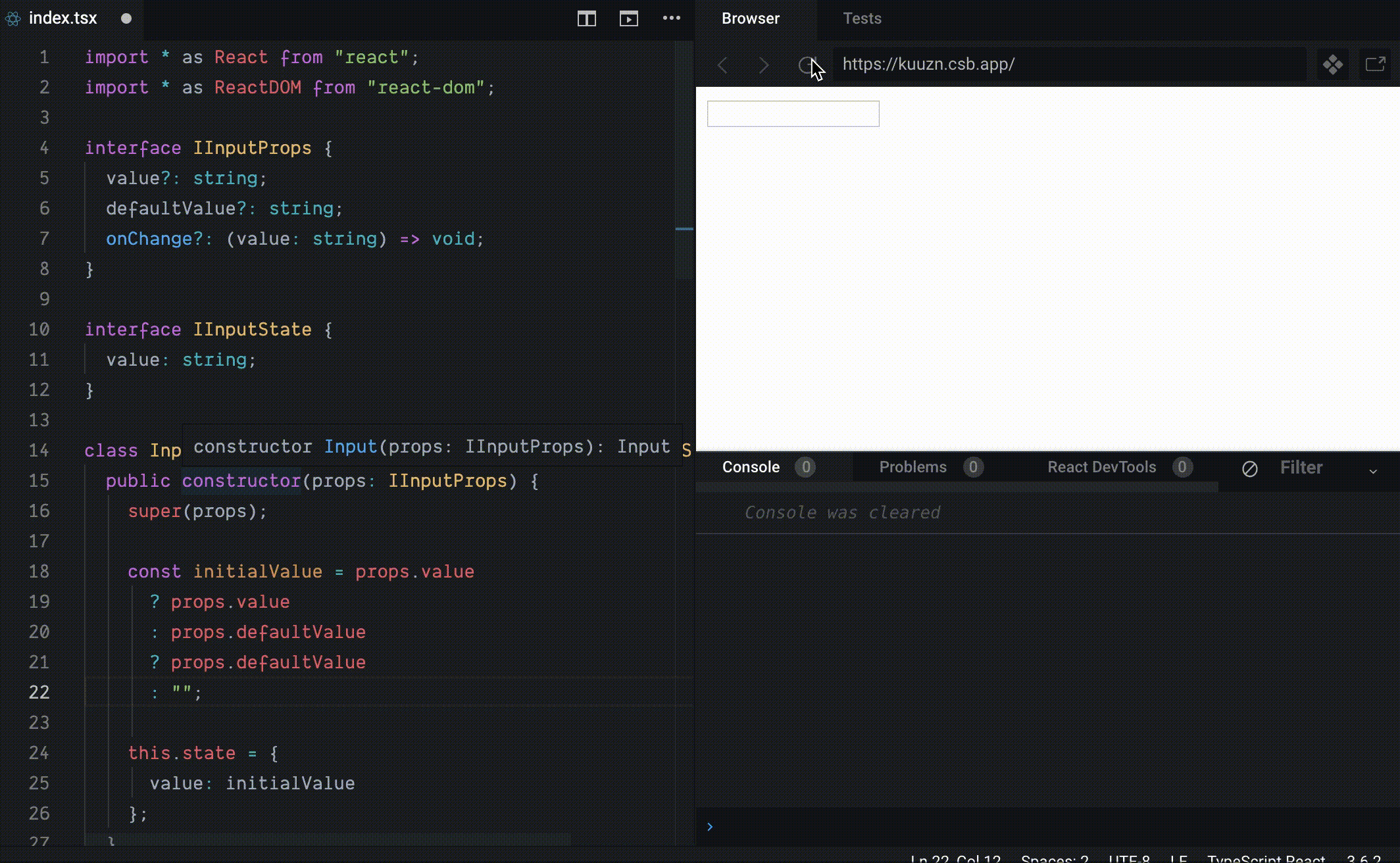Clear console with the no-entry icon
The image size is (1400, 863).
[1249, 468]
